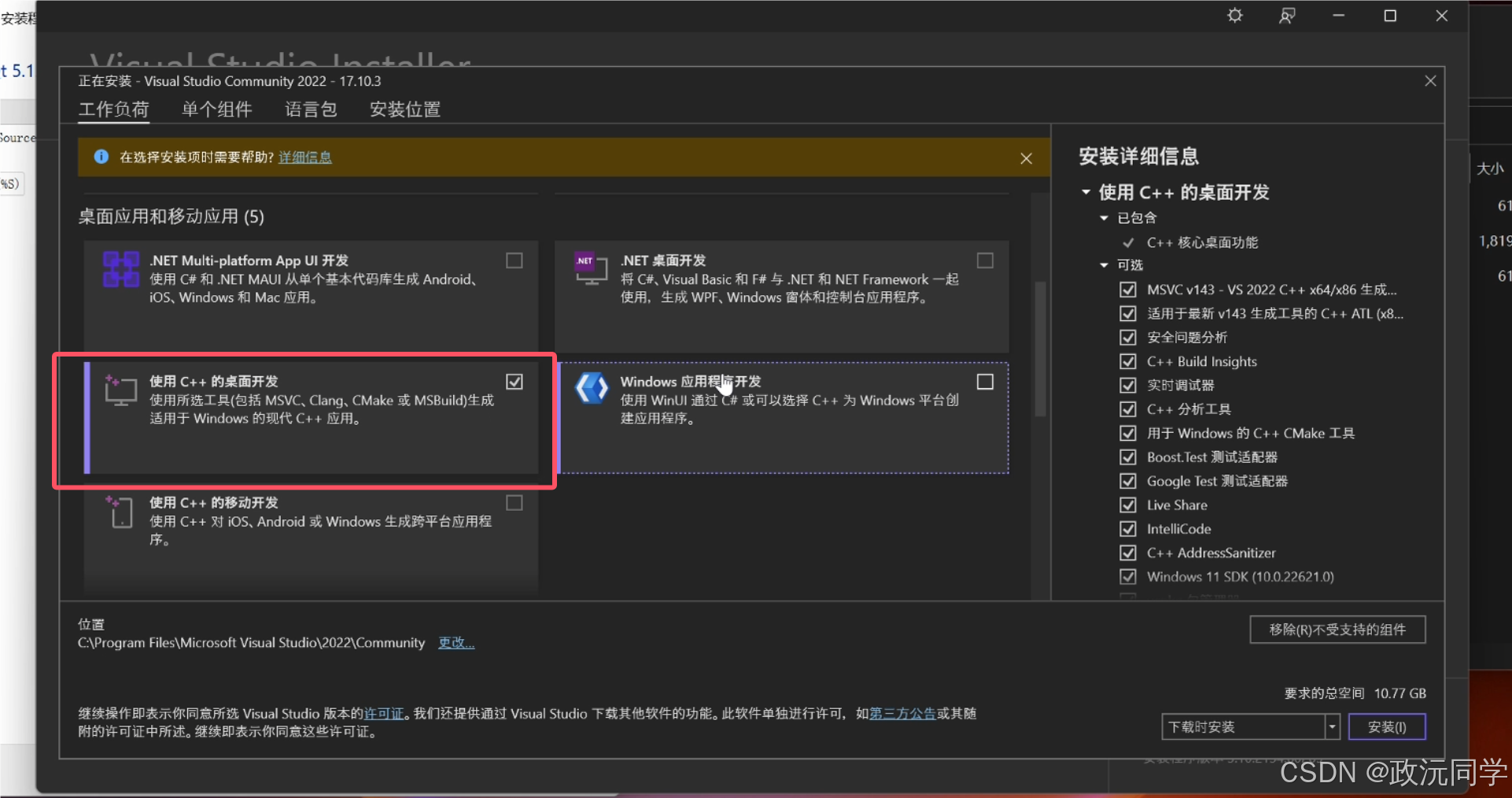This screenshot has height=798, width=1512.
Task: Open the 下载时安装 dropdown arrow
Action: (x=1332, y=727)
